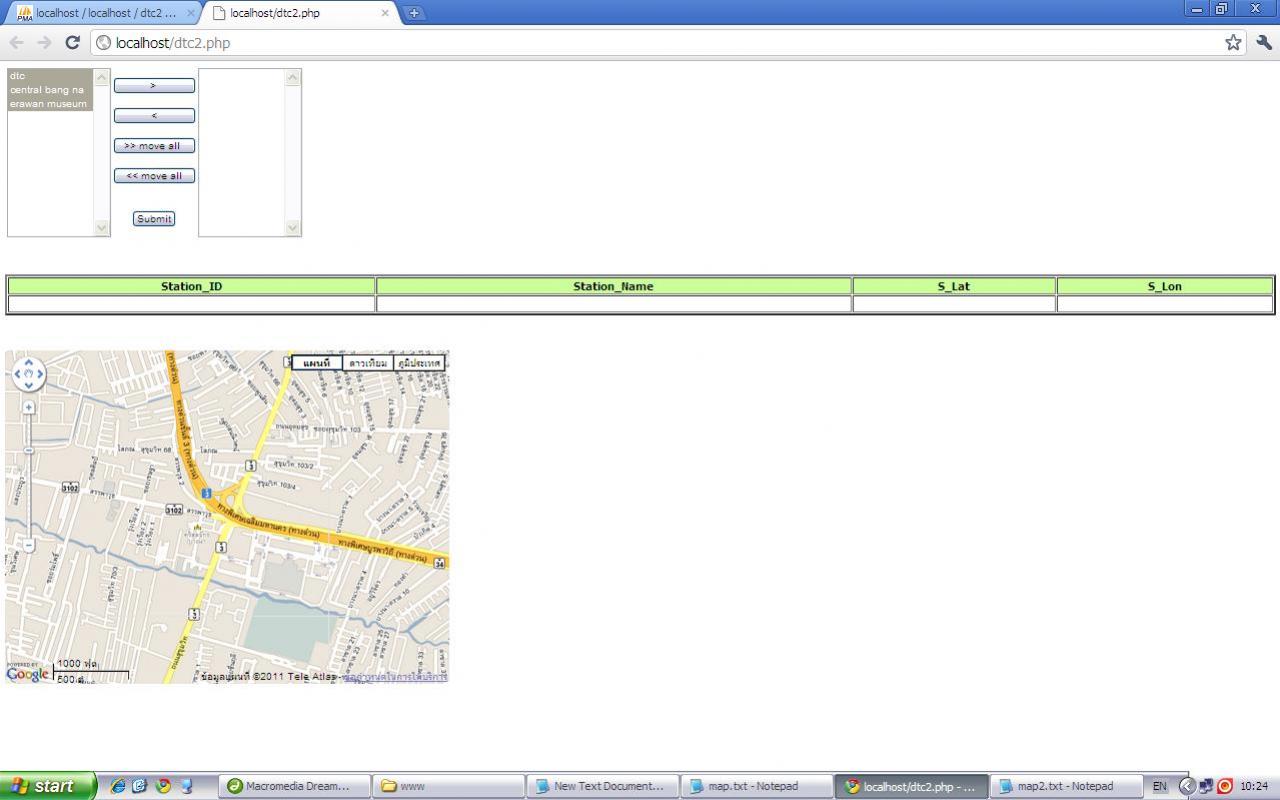Reload the page with the browser refresh icon
The image size is (1280, 800).
[x=72, y=42]
